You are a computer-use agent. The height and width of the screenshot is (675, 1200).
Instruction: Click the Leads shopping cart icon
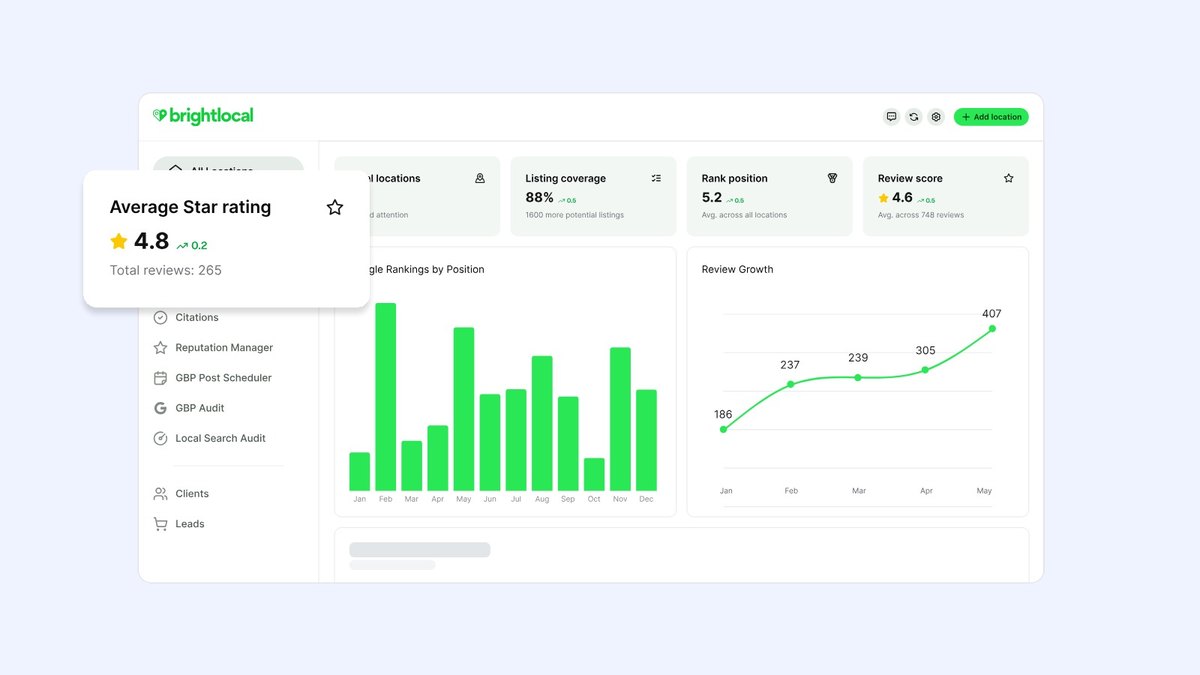click(160, 524)
